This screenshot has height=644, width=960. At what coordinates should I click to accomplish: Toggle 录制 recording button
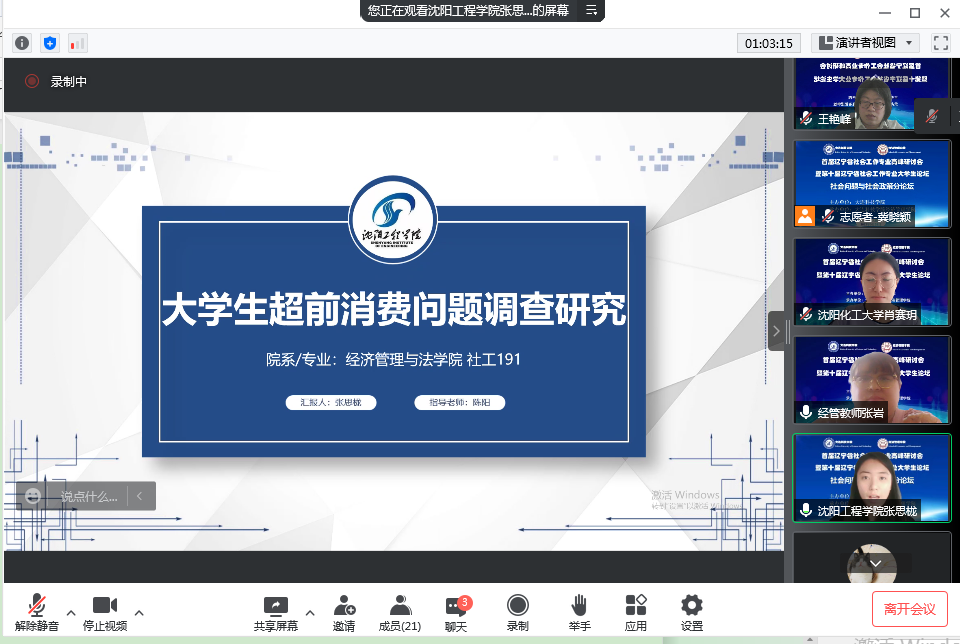pos(517,613)
